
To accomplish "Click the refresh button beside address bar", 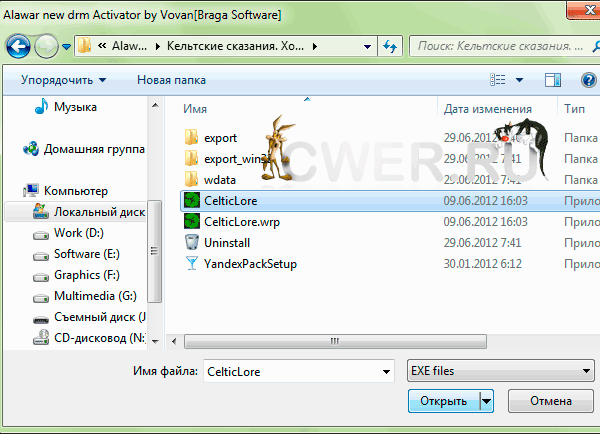I will click(x=390, y=46).
